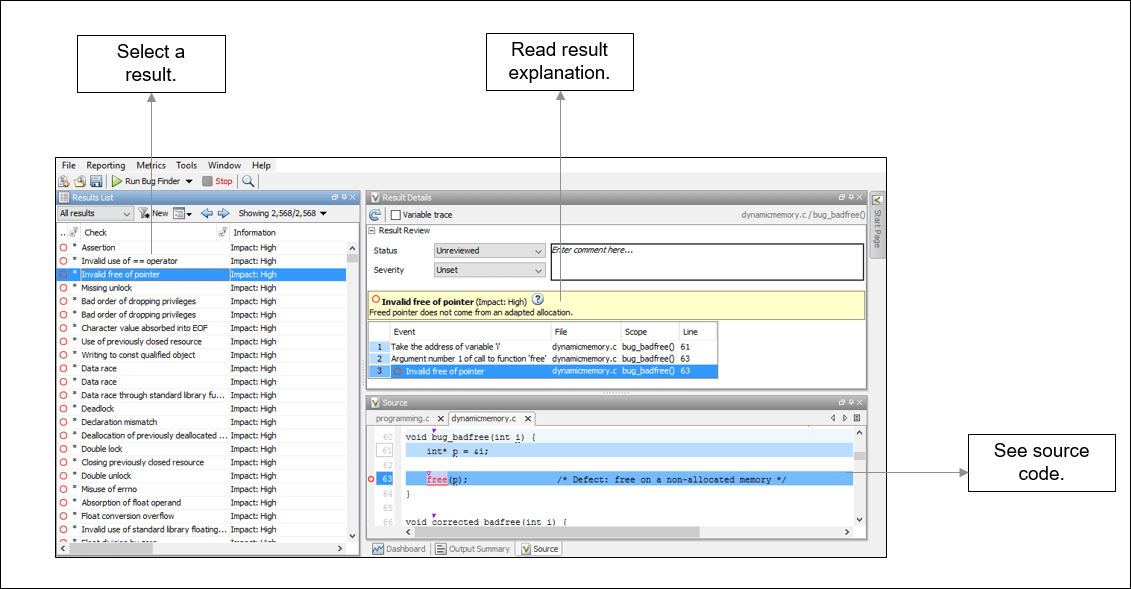Image resolution: width=1131 pixels, height=589 pixels.
Task: Click the Line column header
Action: 690,332
